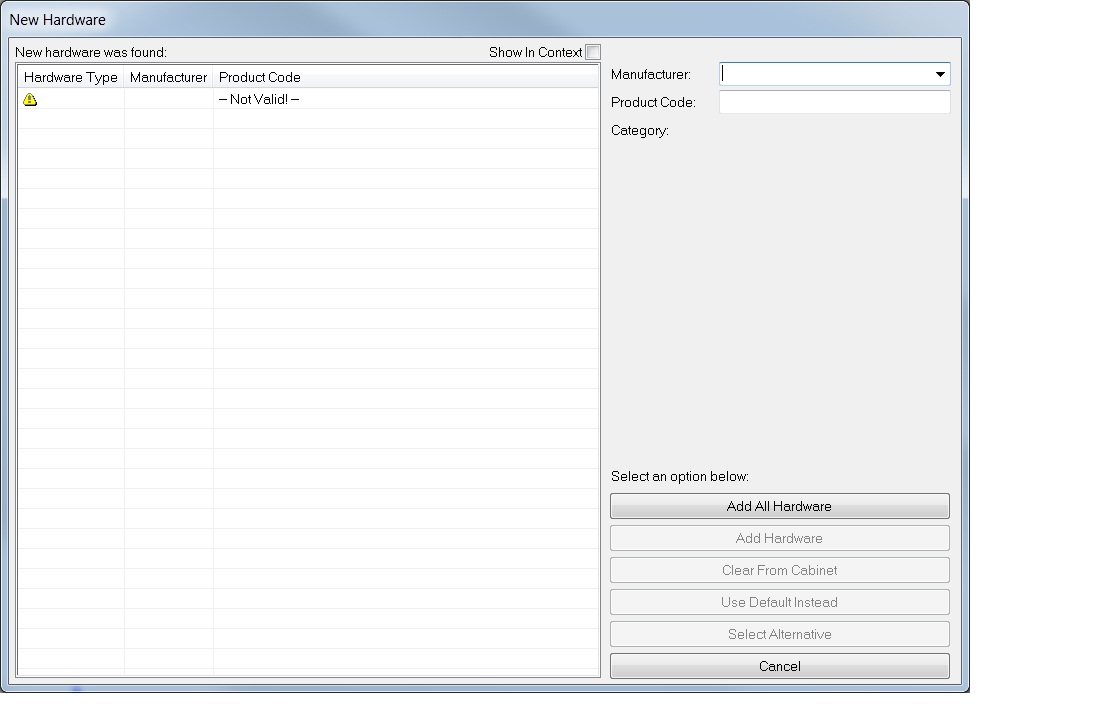The image size is (1111, 716).
Task: Click the empty second row of hardware list
Action: pyautogui.click(x=300, y=119)
